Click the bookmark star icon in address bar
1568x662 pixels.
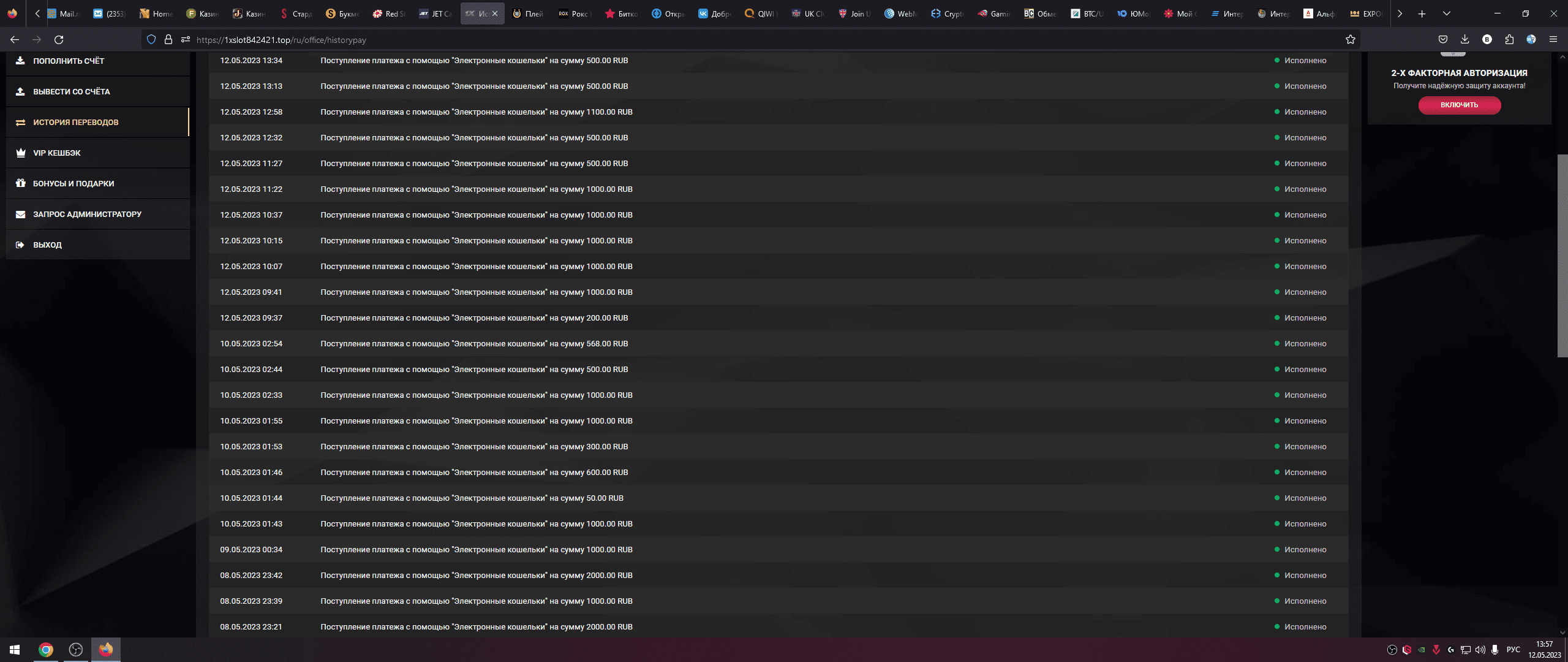tap(1350, 40)
